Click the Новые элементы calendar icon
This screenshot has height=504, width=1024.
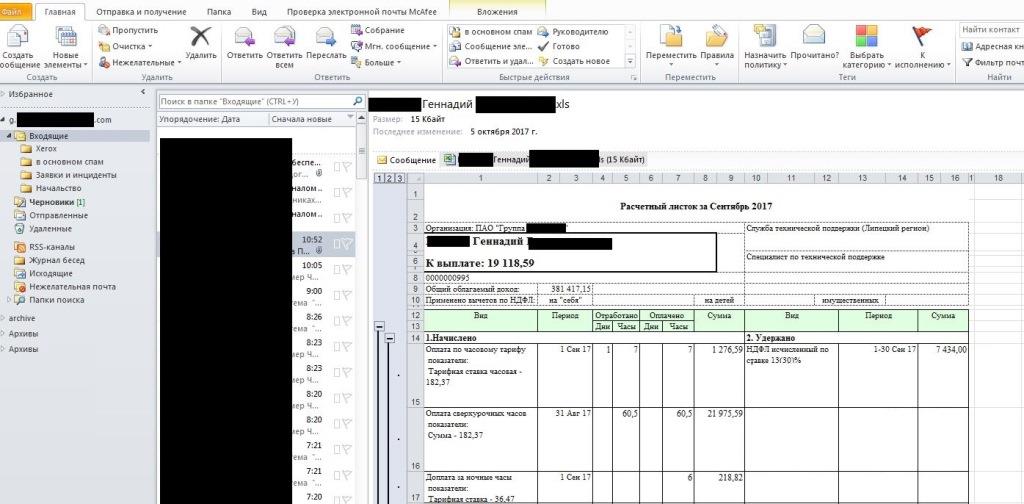(x=66, y=37)
